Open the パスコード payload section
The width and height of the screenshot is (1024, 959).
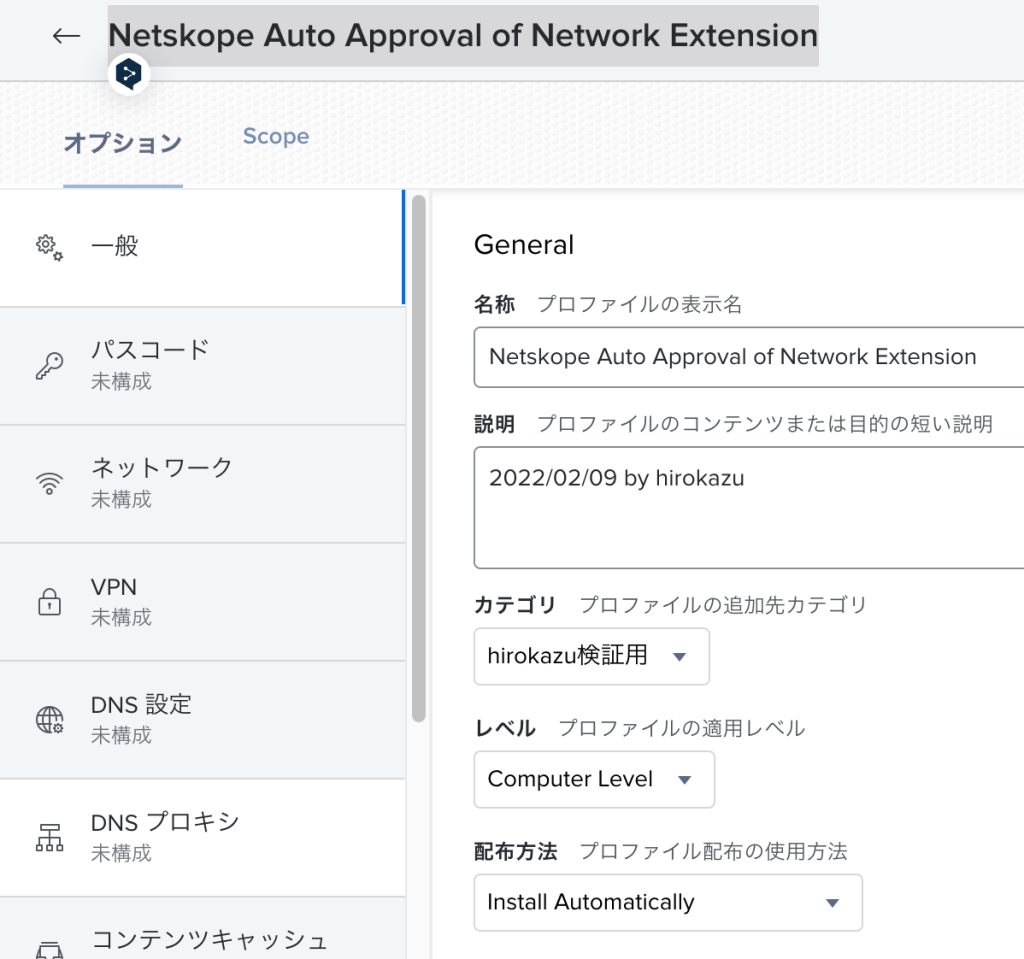pos(202,366)
